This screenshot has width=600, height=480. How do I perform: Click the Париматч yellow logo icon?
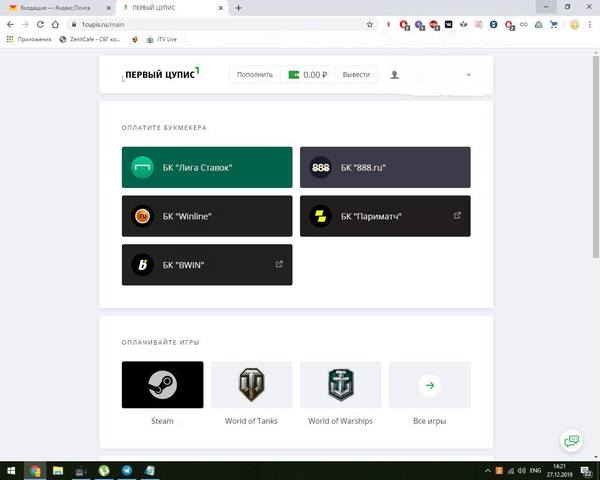point(320,216)
